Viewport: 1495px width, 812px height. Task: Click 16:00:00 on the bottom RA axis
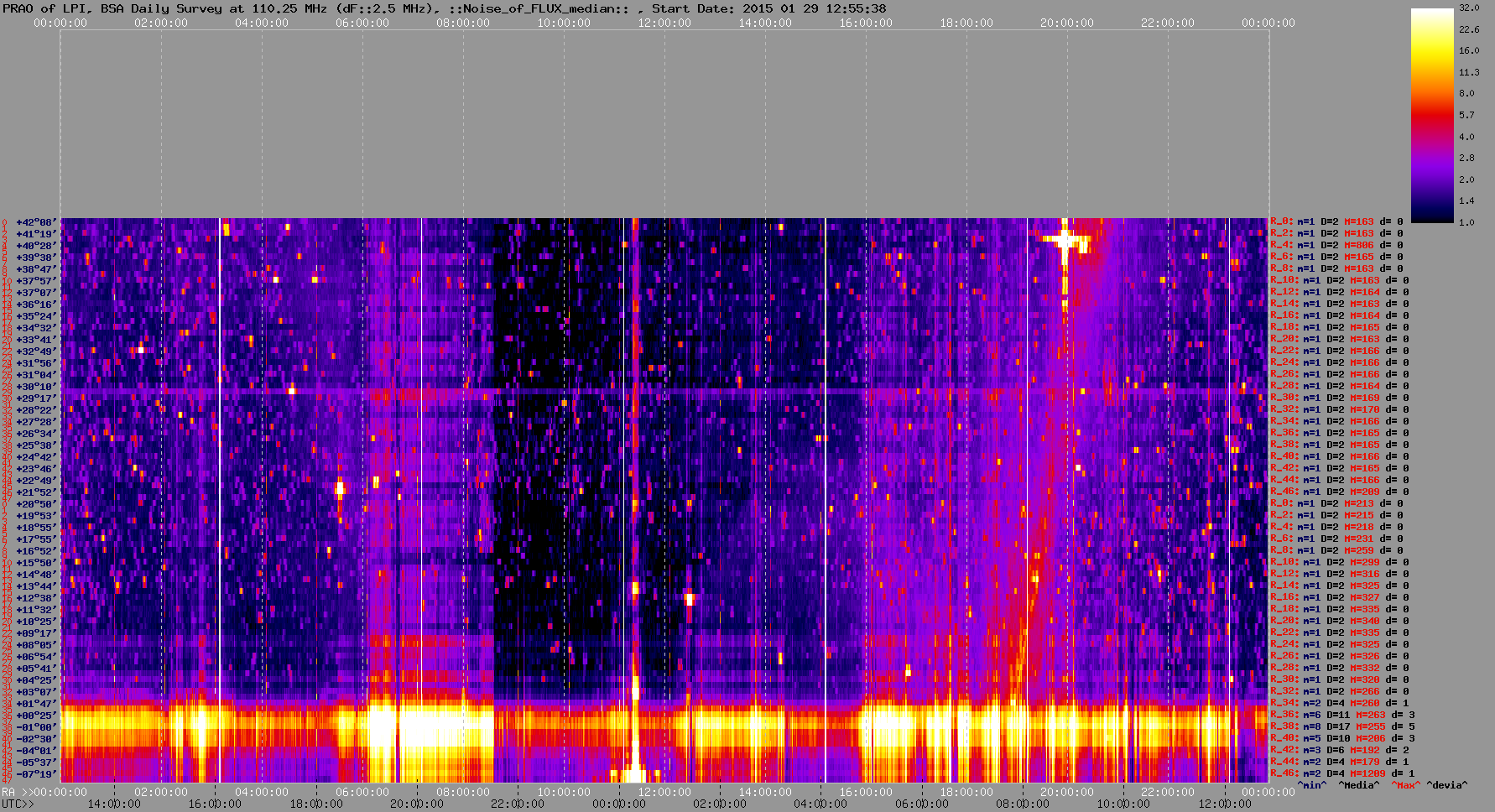[866, 792]
